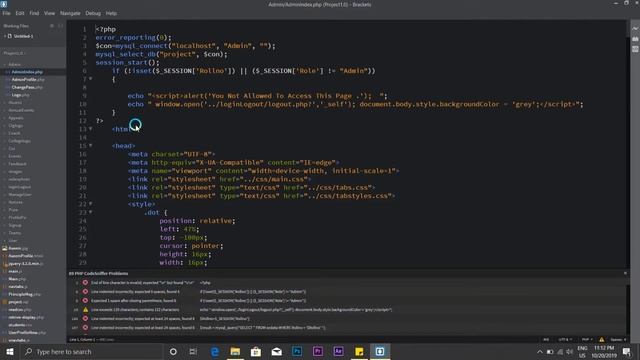Image resolution: width=640 pixels, height=360 pixels.
Task: Open Cortana circle icon on taskbar
Action: [173, 352]
